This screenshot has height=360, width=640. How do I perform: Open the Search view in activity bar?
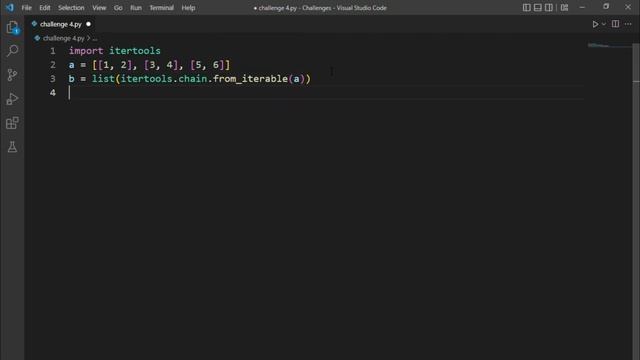tap(12, 51)
